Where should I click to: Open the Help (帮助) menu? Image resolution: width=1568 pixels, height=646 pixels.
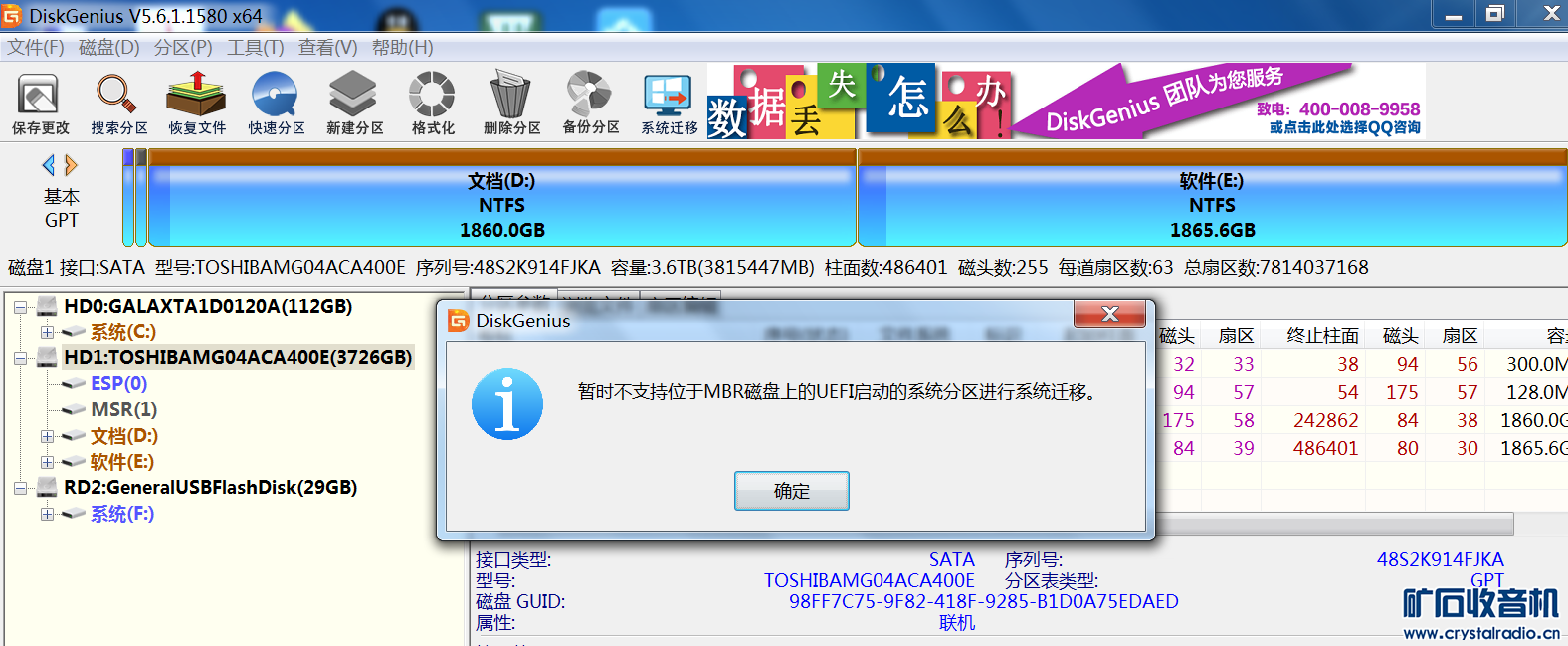pos(403,47)
